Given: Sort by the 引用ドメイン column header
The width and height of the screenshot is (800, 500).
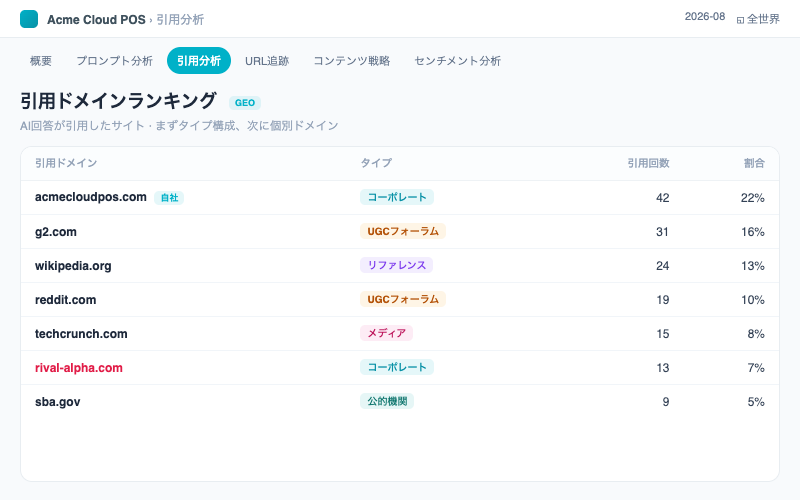Looking at the screenshot, I should coord(66,163).
